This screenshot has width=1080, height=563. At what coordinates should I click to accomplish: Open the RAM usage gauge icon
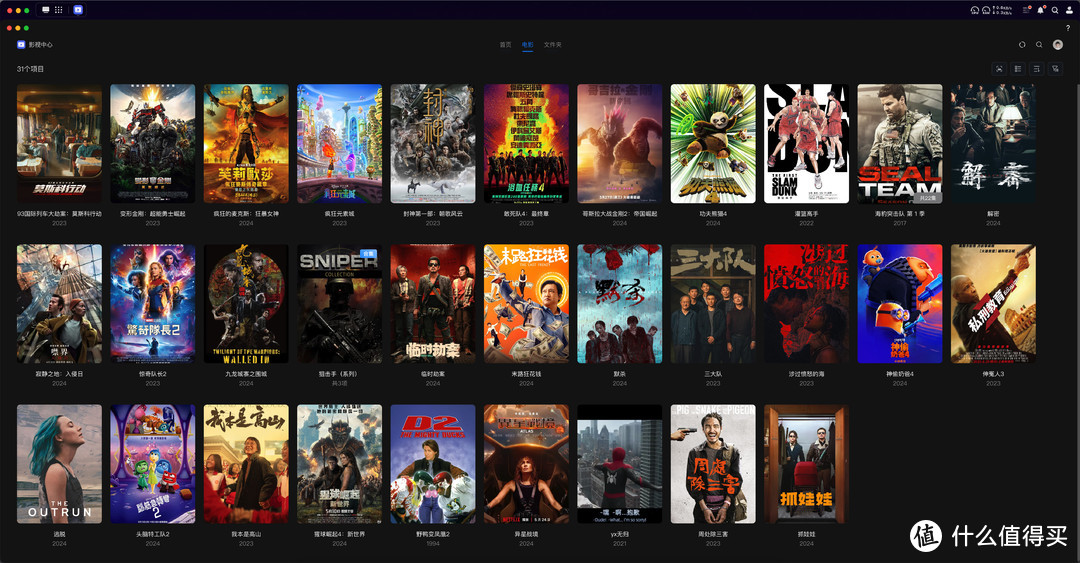tap(986, 10)
